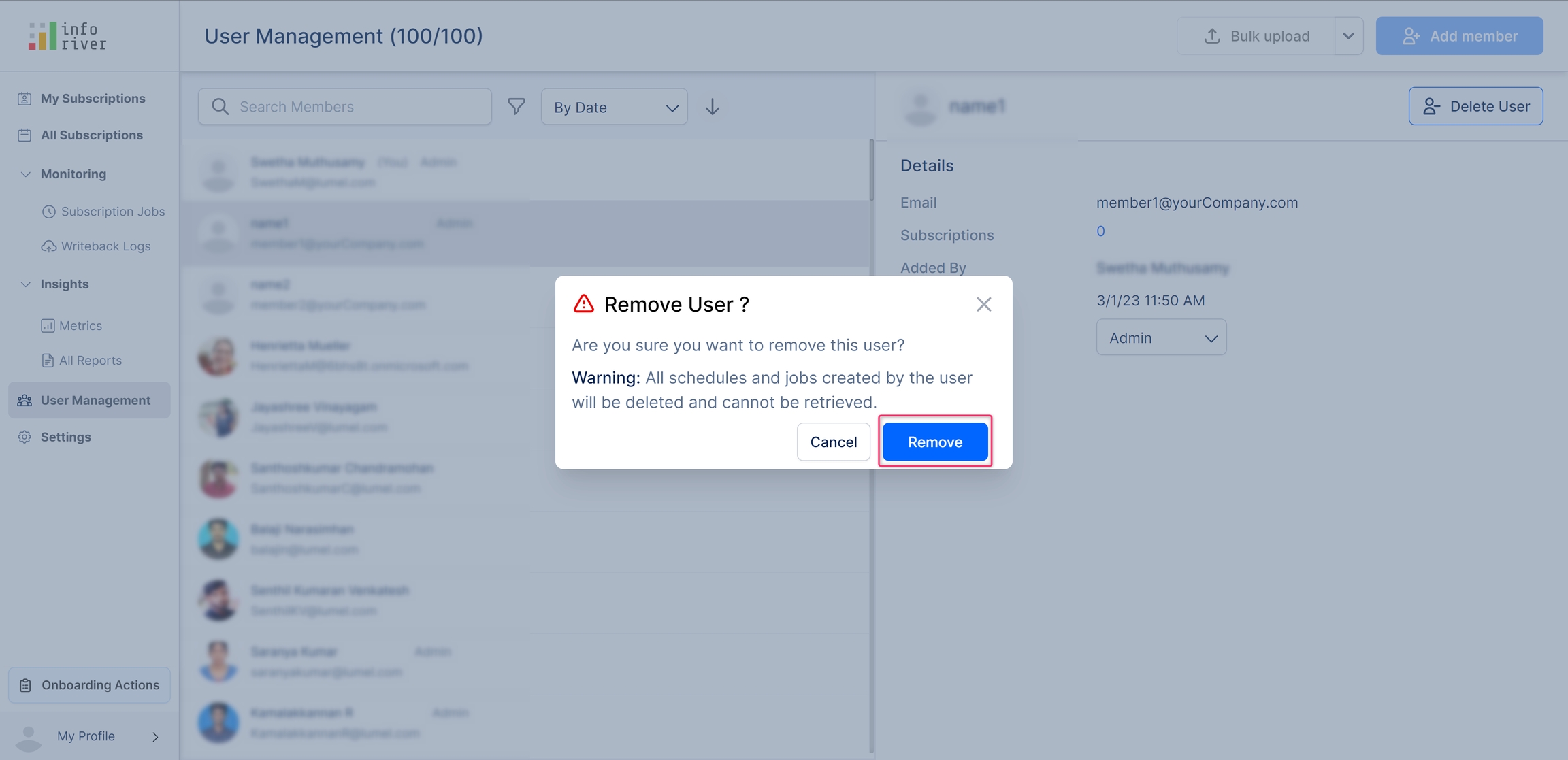Open Metrics insights page
Screen dimensions: 1568x760
pos(80,326)
